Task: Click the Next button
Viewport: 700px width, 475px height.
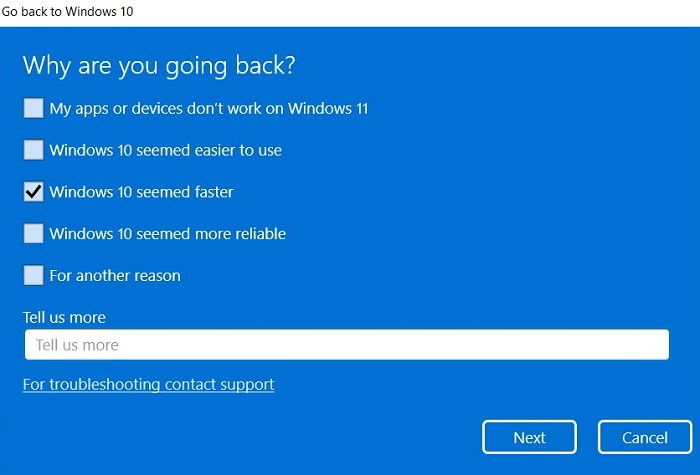Action: pyautogui.click(x=529, y=437)
